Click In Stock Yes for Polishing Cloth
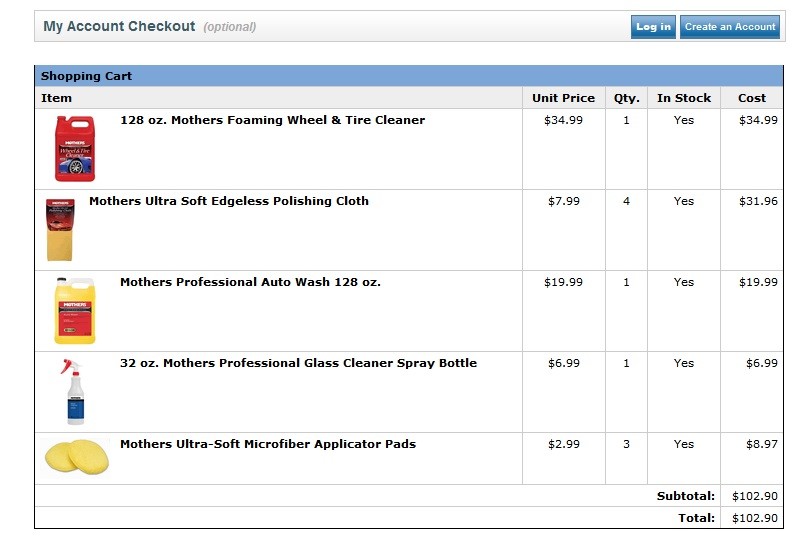Viewport: 810px width, 537px height. [683, 201]
